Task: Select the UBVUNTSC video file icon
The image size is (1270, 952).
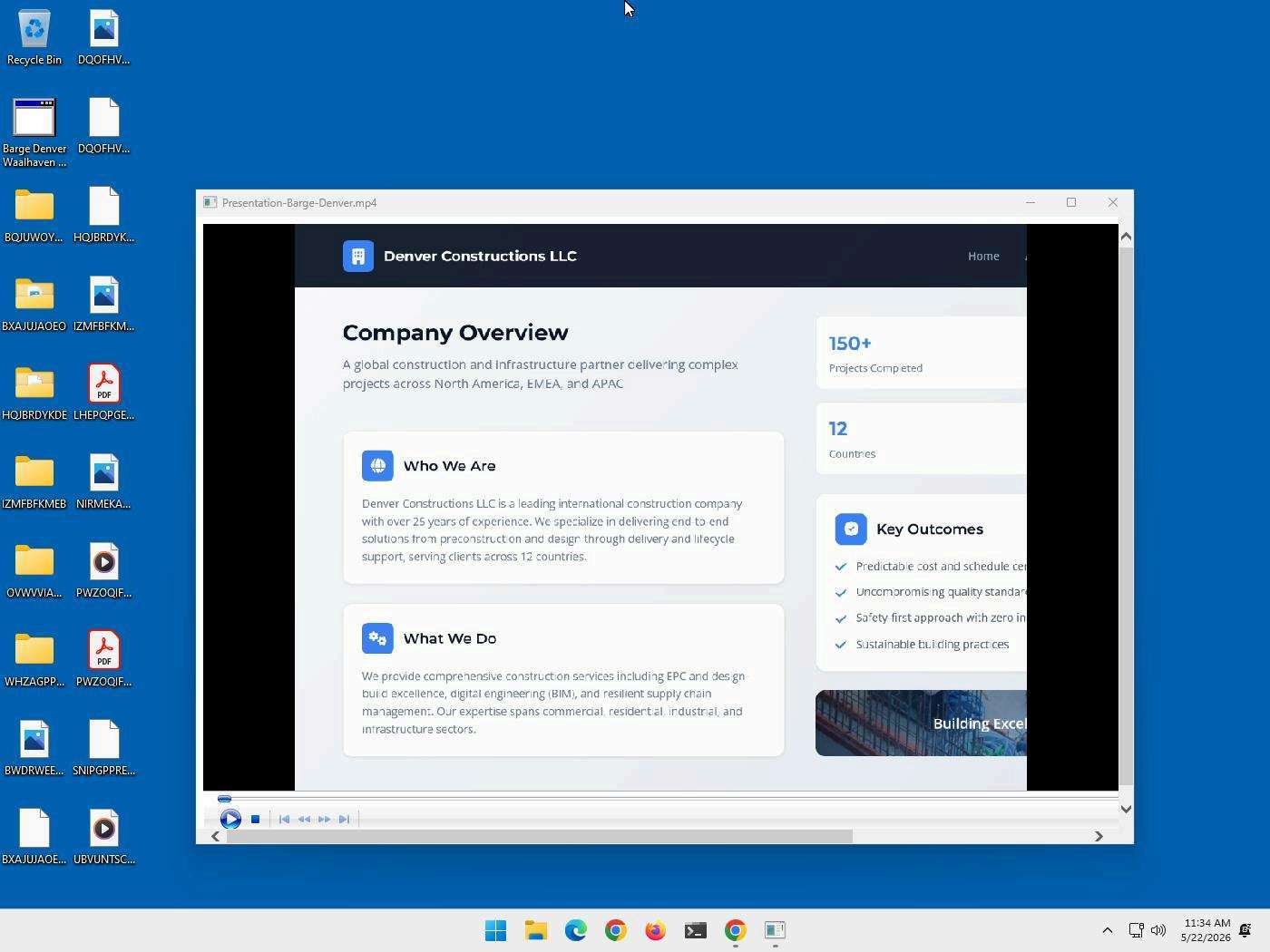Action: tap(104, 838)
